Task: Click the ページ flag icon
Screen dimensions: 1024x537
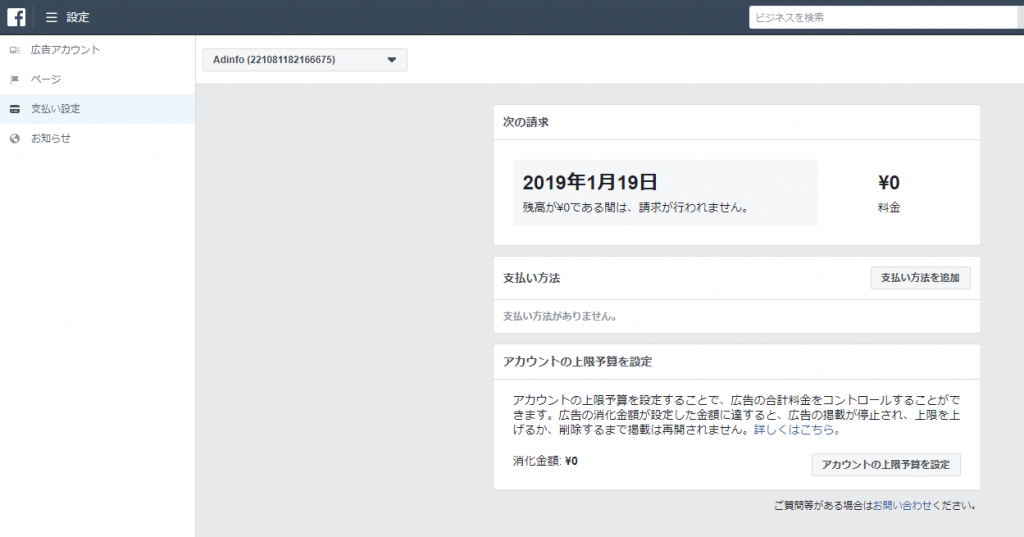Action: (14, 79)
